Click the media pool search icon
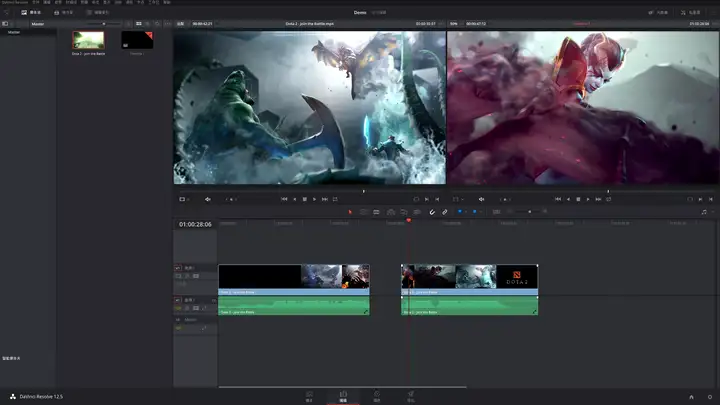The image size is (720, 405). click(x=158, y=24)
